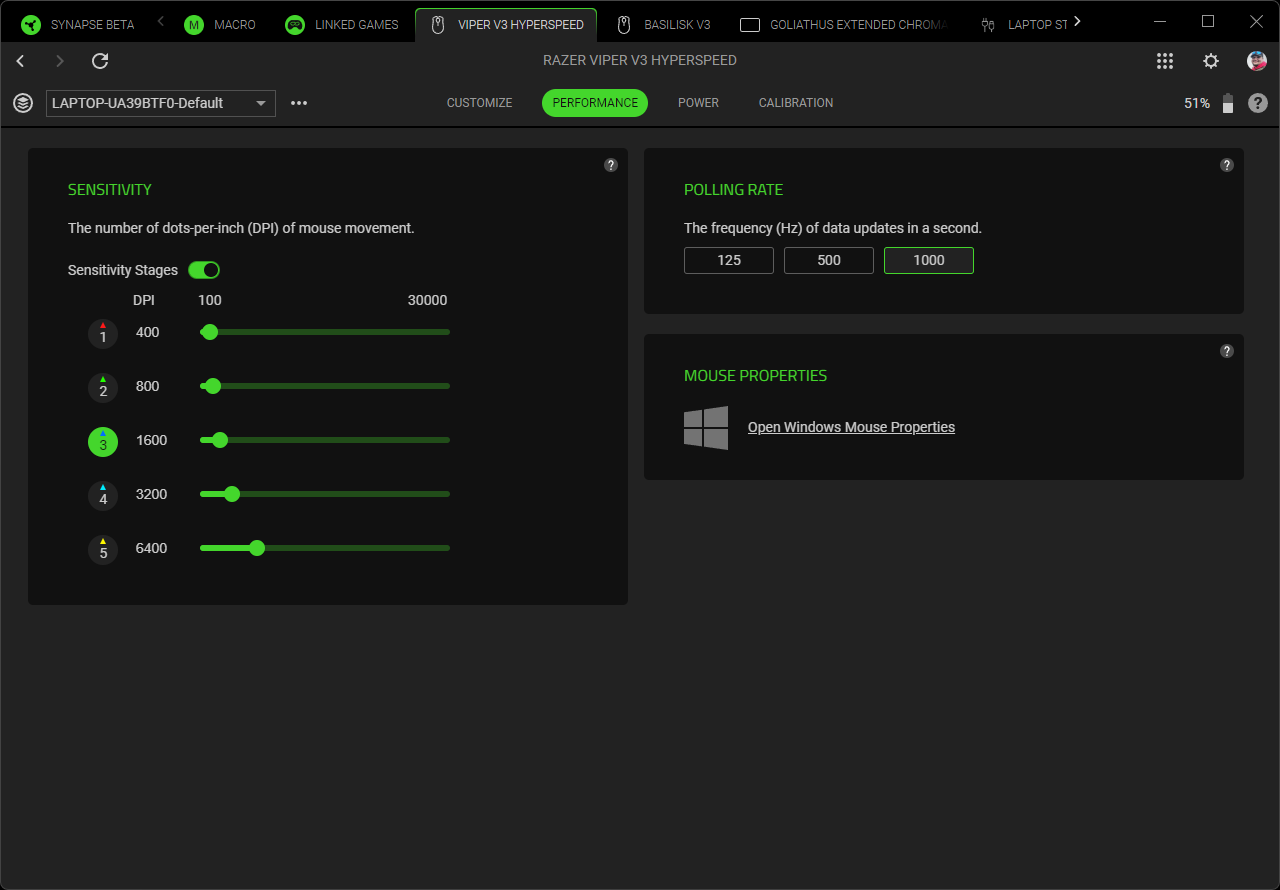1280x890 pixels.
Task: Disable the Sensitivity Stages toggle
Action: pyautogui.click(x=204, y=270)
